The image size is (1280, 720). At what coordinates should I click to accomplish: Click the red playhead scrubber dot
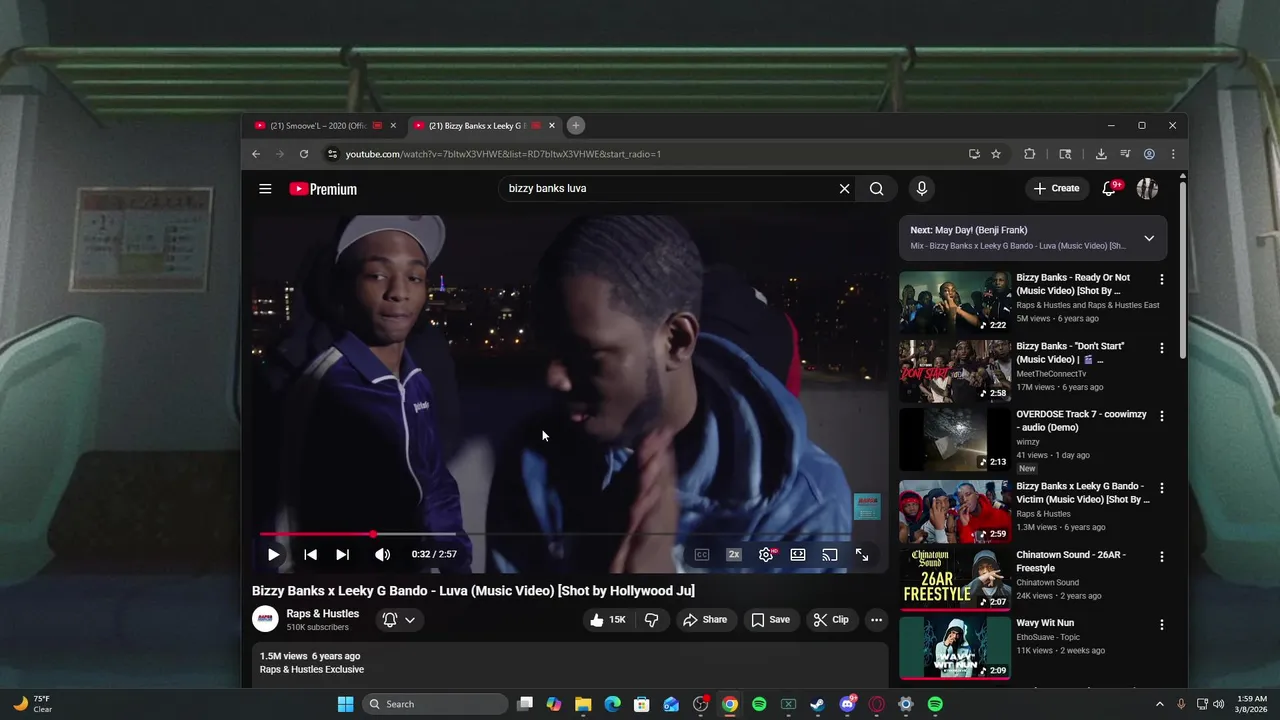pyautogui.click(x=373, y=534)
